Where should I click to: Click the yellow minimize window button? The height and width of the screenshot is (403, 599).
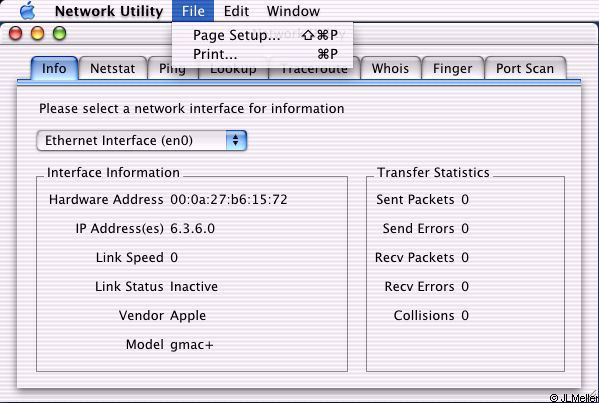[x=37, y=33]
